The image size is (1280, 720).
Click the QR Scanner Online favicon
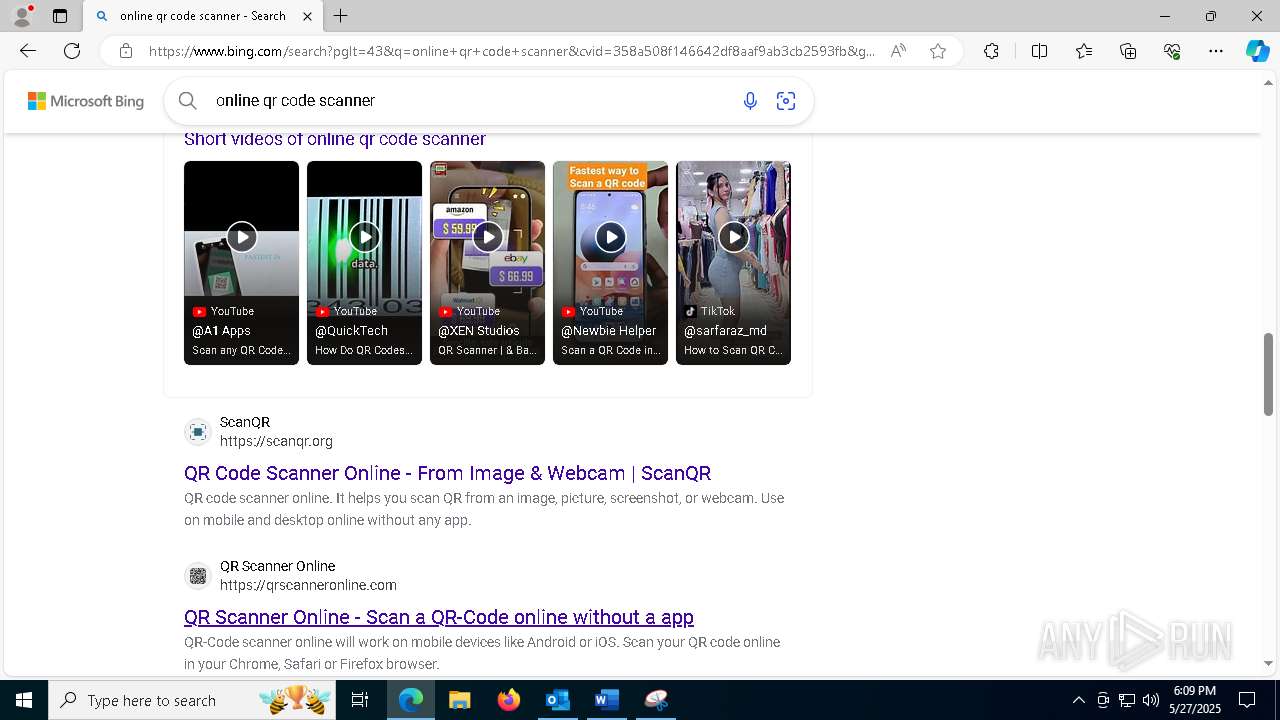(198, 576)
